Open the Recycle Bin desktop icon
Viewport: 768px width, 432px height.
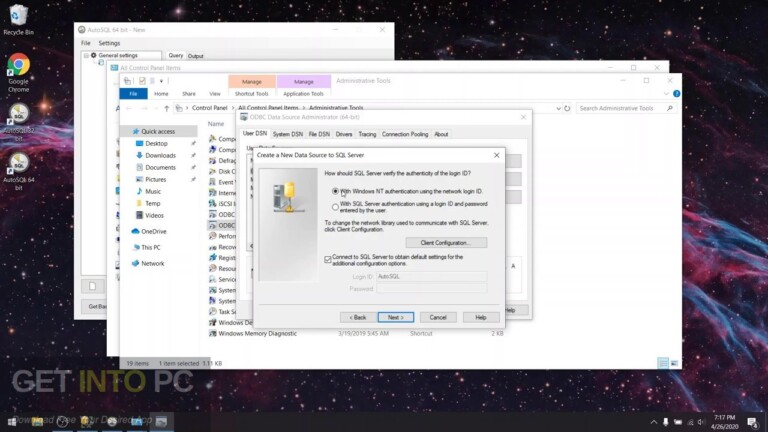pyautogui.click(x=18, y=20)
